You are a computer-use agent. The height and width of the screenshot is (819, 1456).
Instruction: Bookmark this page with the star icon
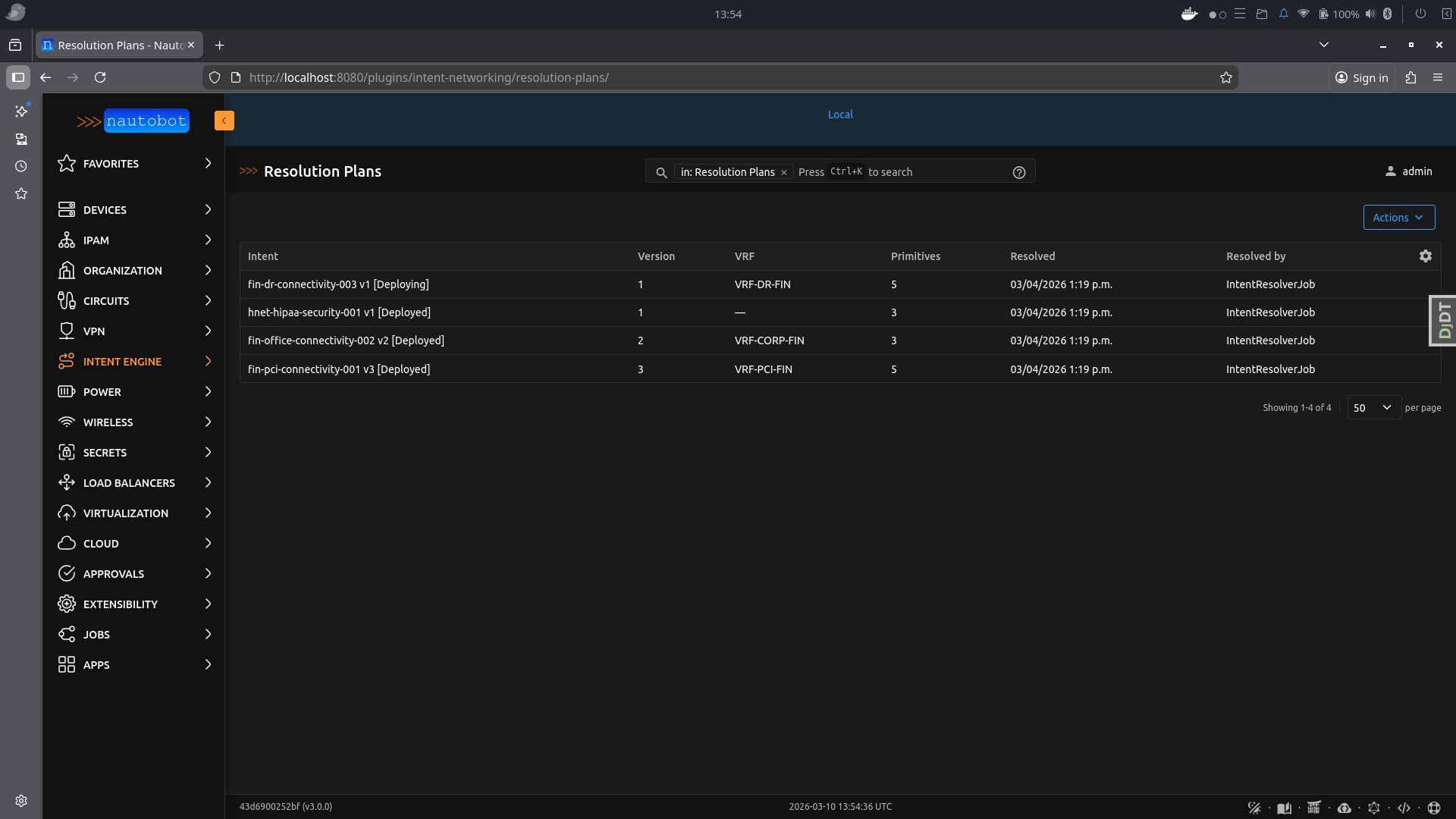[1225, 77]
